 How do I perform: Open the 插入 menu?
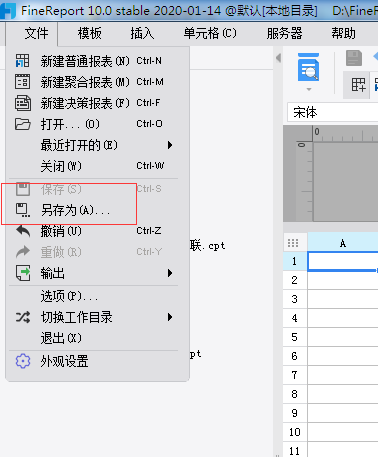tap(142, 33)
